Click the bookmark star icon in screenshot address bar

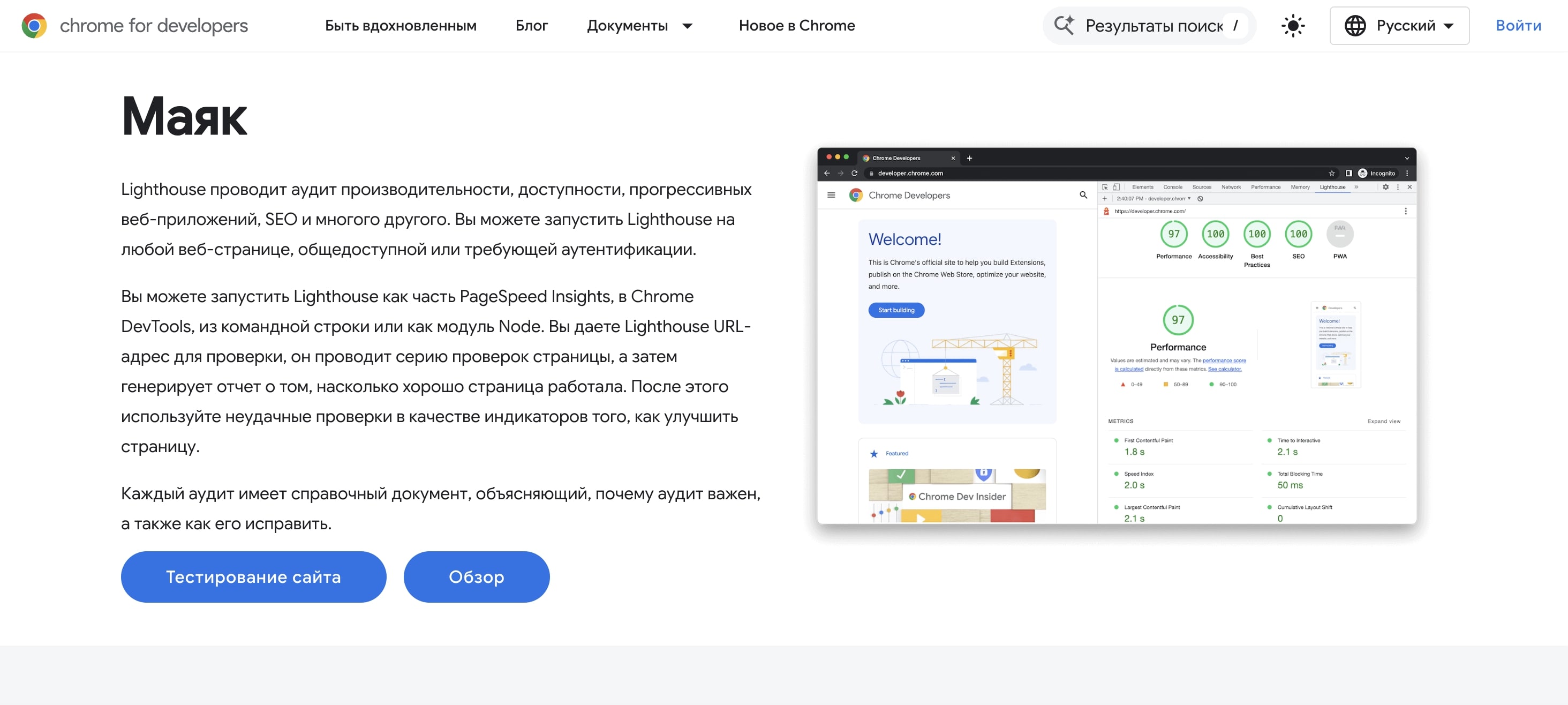[x=1331, y=174]
